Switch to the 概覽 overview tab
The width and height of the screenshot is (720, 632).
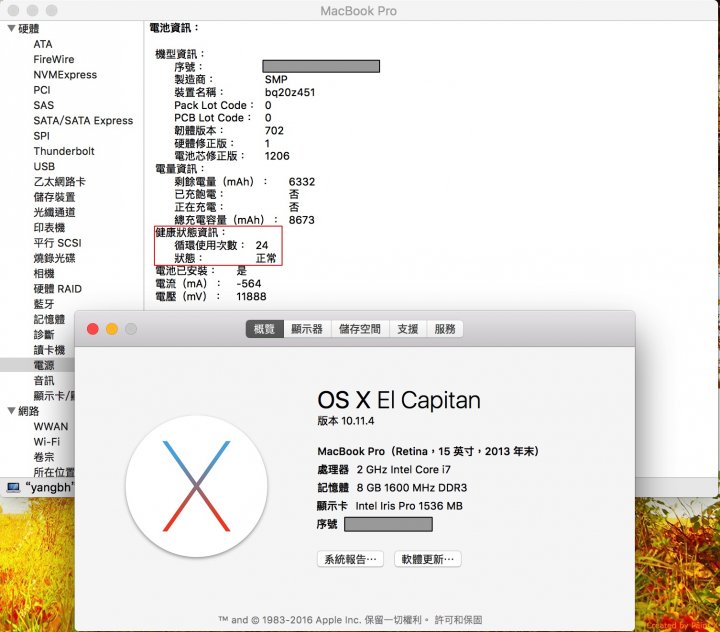tap(264, 329)
